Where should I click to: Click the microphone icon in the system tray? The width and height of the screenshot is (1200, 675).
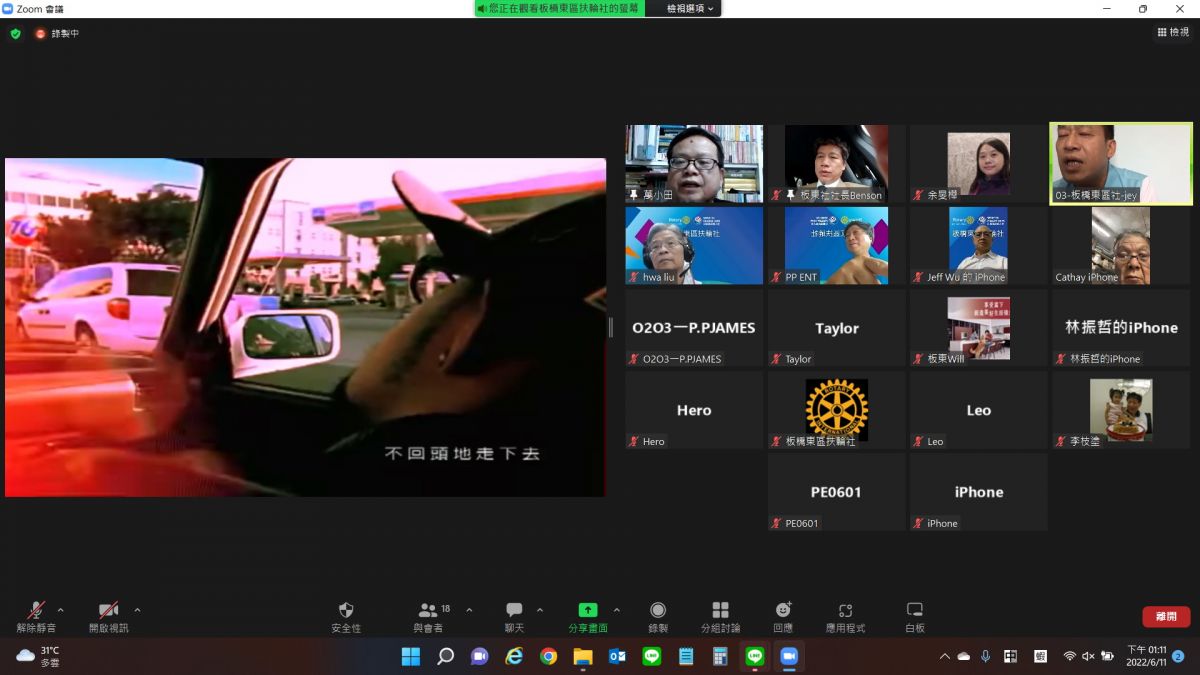coord(986,656)
